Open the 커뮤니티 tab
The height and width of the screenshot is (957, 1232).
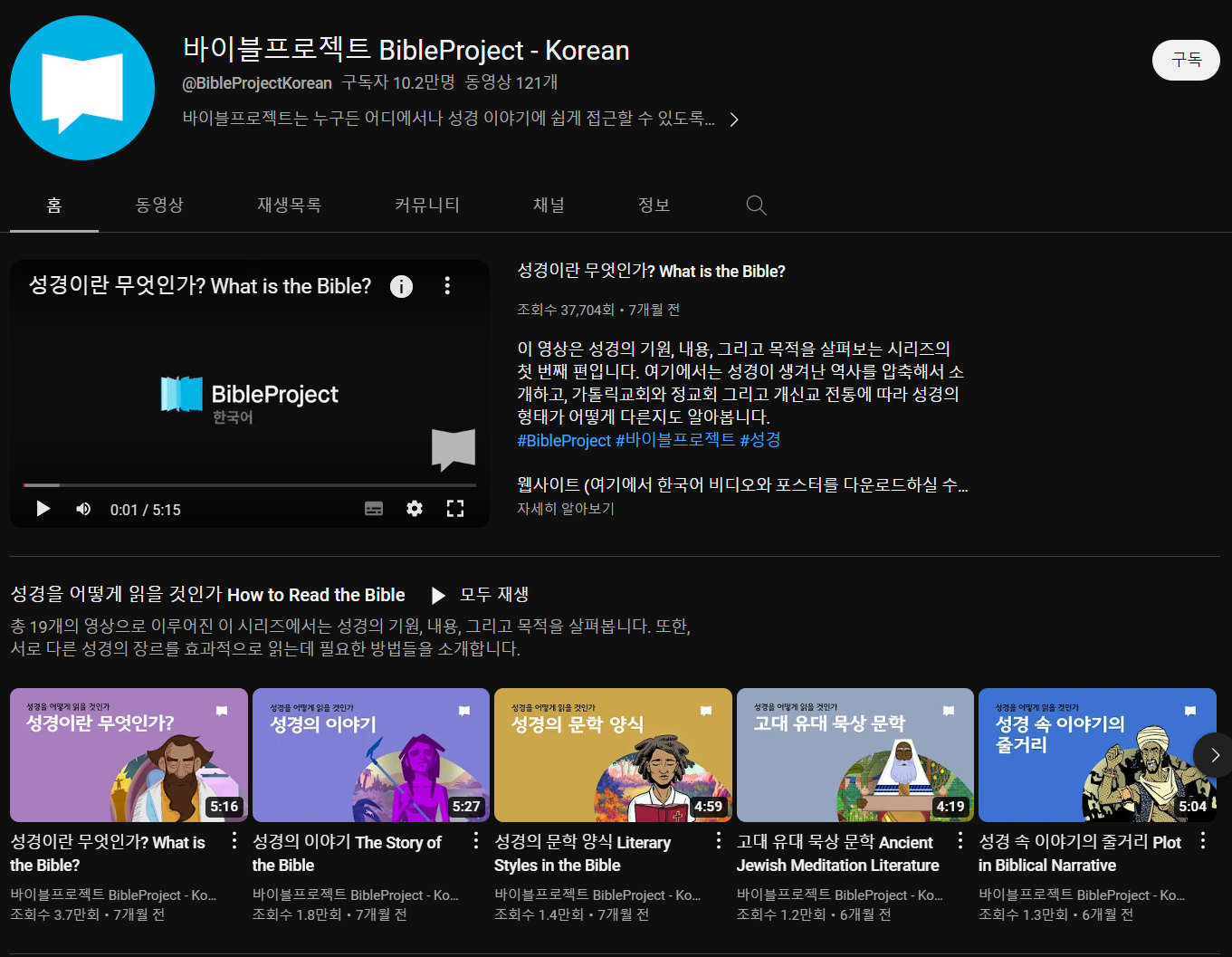pos(427,206)
